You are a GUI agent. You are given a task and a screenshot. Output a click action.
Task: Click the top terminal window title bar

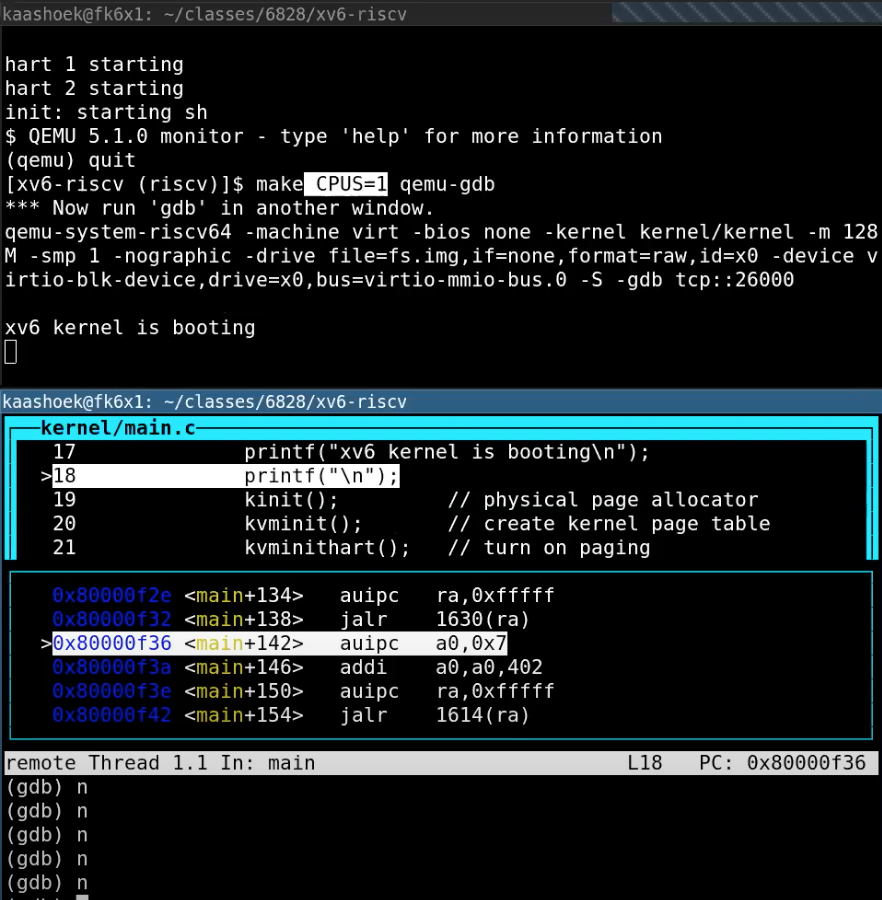click(x=300, y=13)
